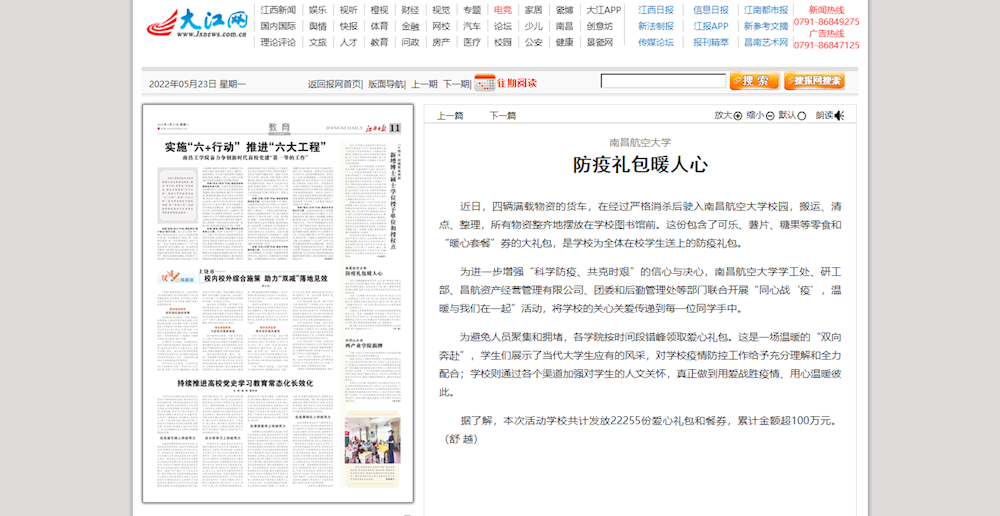The height and width of the screenshot is (516, 1000).
Task: Click the default size (默认) circle icon
Action: [x=803, y=115]
